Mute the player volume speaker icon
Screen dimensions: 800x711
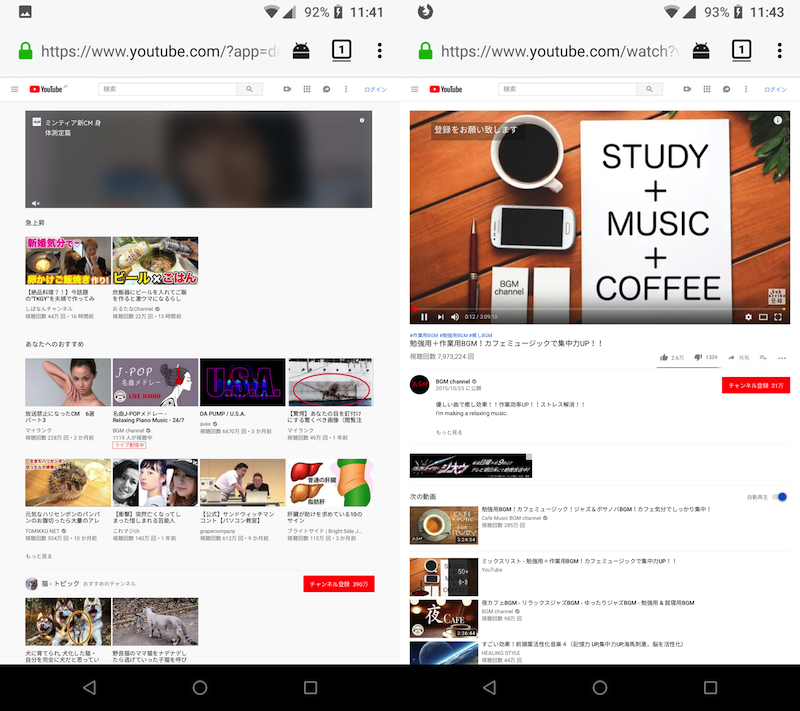pos(454,317)
